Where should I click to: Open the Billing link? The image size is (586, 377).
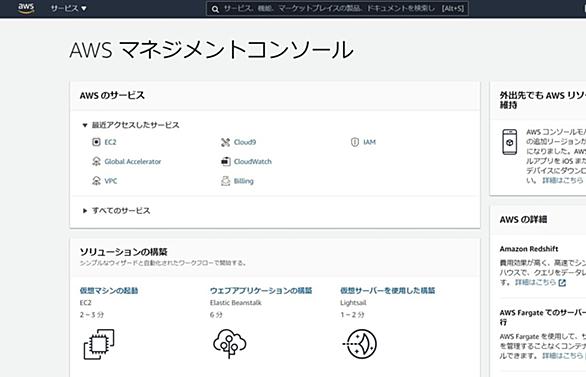[244, 181]
